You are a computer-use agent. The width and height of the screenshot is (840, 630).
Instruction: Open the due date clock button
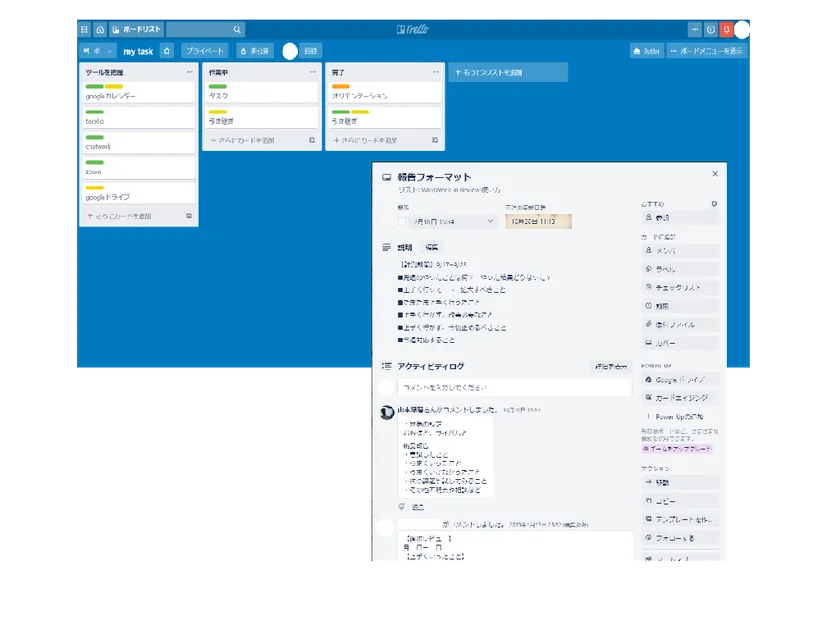[x=680, y=306]
